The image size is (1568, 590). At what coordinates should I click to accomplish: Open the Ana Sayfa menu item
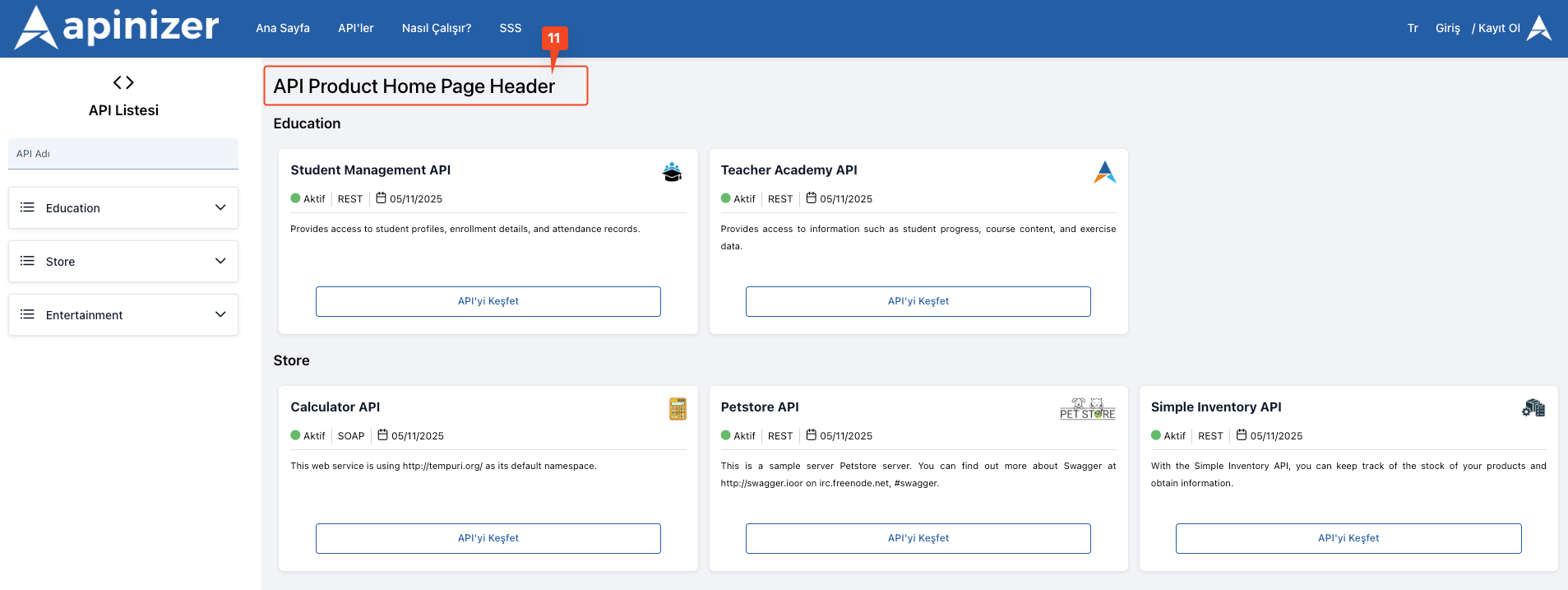[283, 28]
